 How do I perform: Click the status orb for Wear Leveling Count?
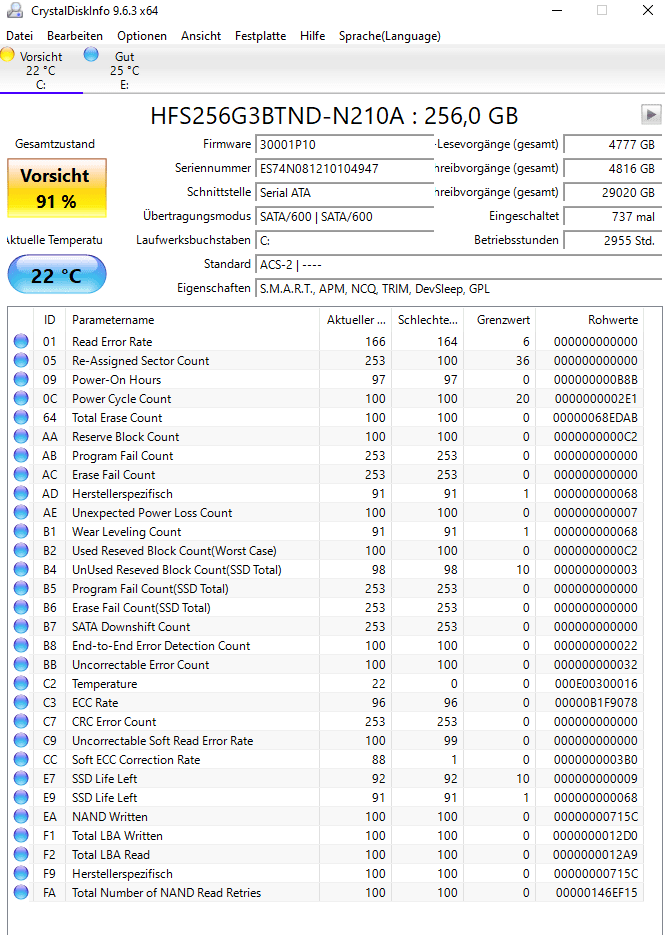click(21, 532)
